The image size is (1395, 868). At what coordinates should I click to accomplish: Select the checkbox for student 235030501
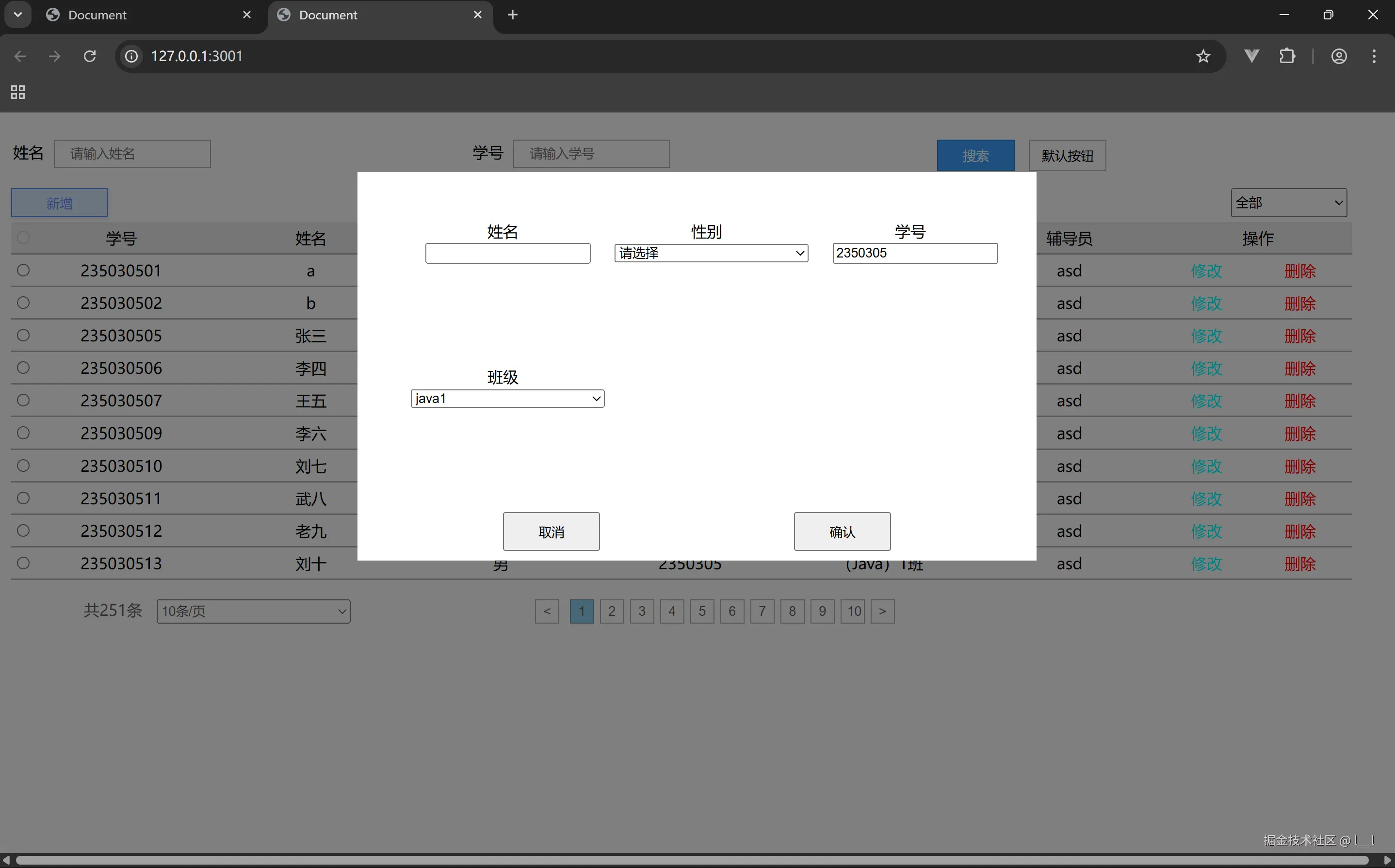point(24,271)
